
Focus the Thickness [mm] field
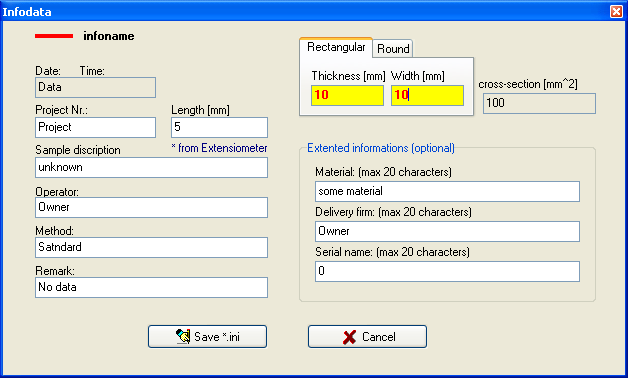click(347, 95)
